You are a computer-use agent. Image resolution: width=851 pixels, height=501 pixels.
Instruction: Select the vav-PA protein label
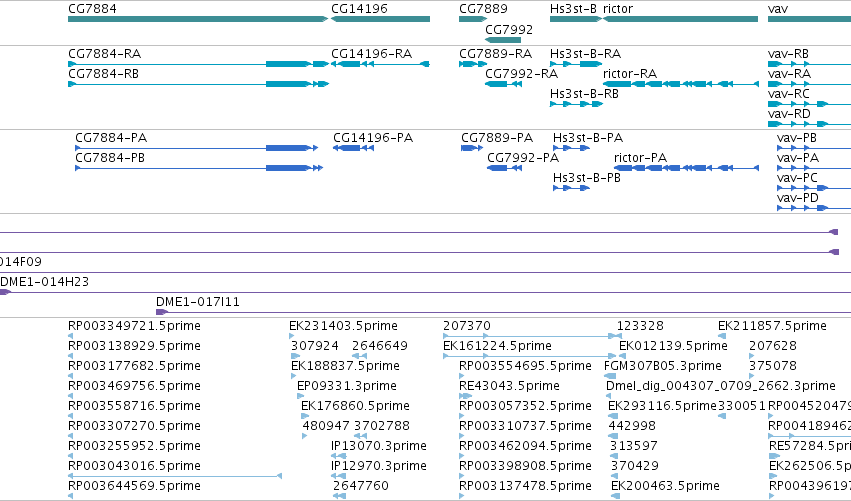tap(798, 158)
